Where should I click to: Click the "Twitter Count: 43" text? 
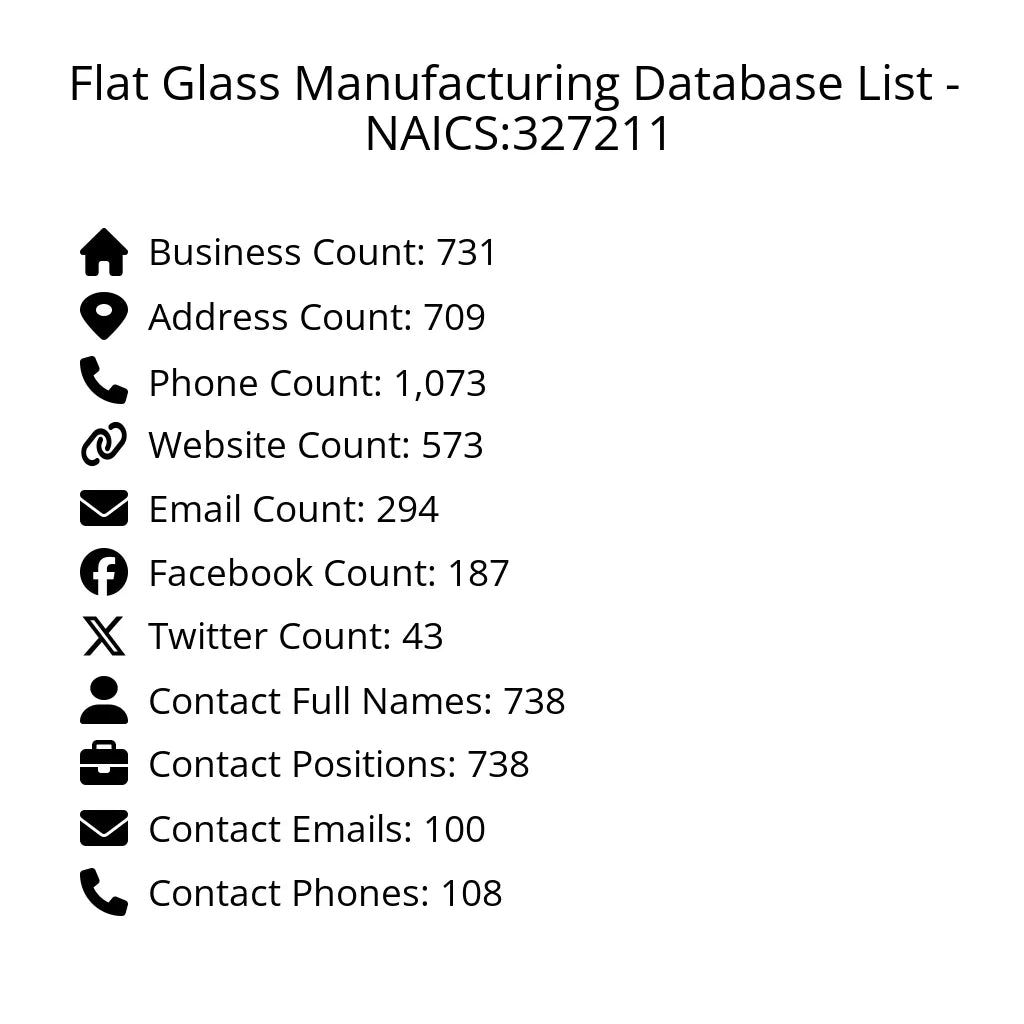tap(295, 637)
